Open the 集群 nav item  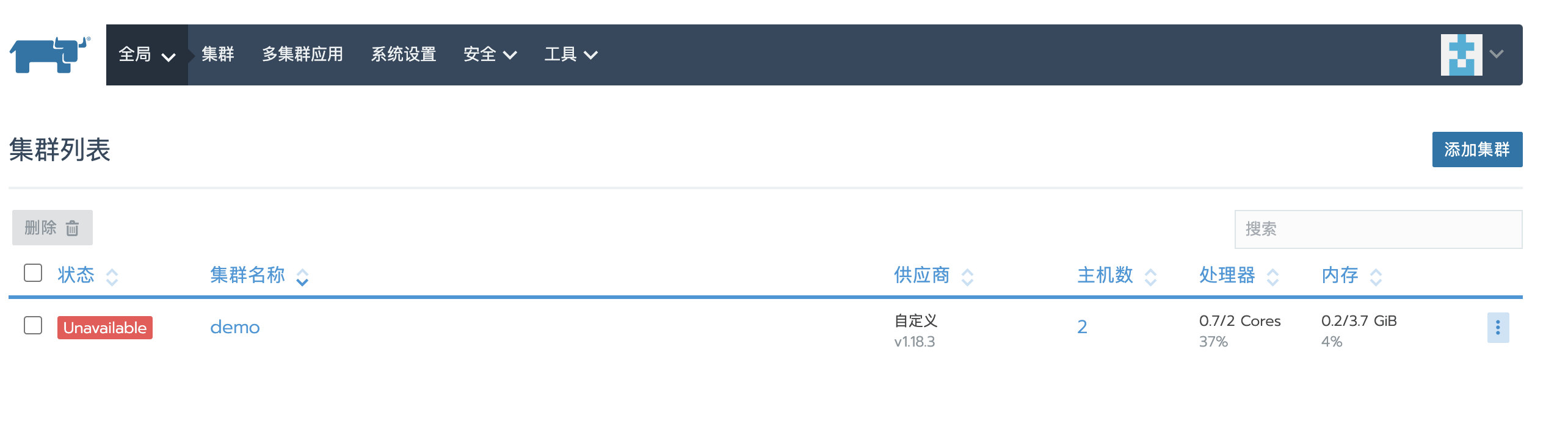point(218,55)
